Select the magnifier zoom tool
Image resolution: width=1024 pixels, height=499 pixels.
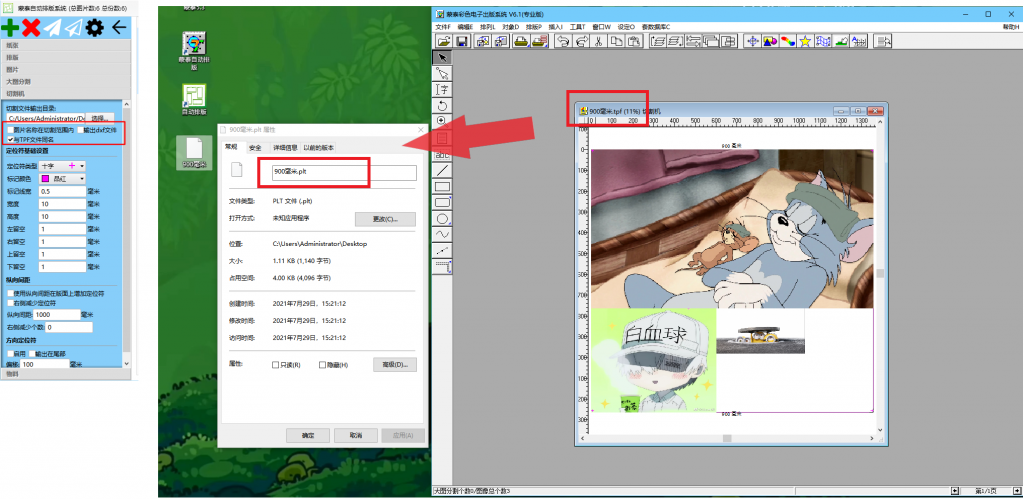tap(443, 121)
